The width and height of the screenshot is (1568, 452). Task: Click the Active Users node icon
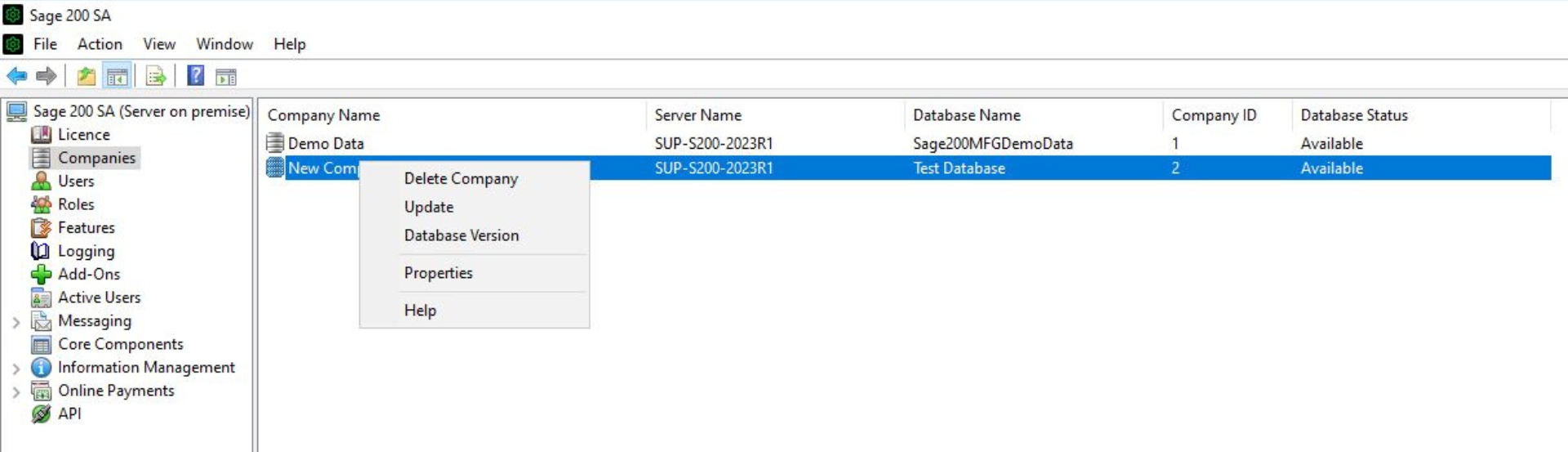click(41, 298)
